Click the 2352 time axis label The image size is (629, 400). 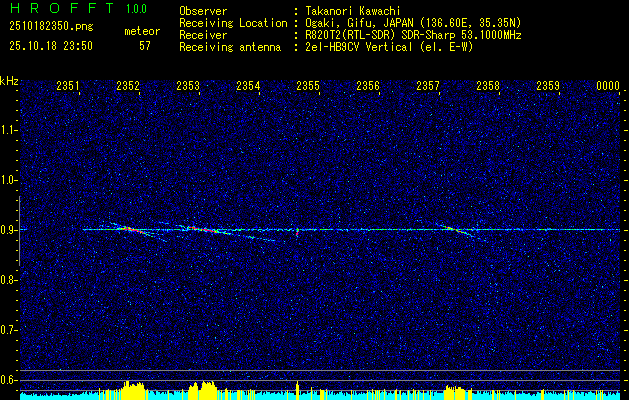pos(128,85)
